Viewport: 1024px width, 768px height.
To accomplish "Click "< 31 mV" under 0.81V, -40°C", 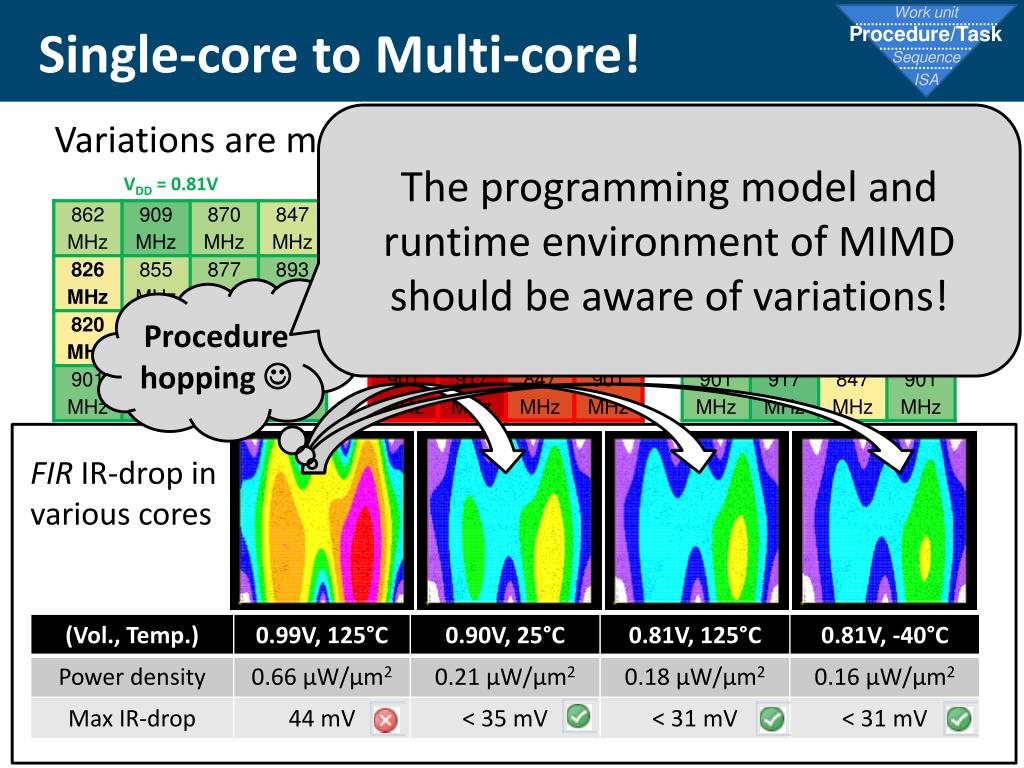I will click(x=884, y=718).
